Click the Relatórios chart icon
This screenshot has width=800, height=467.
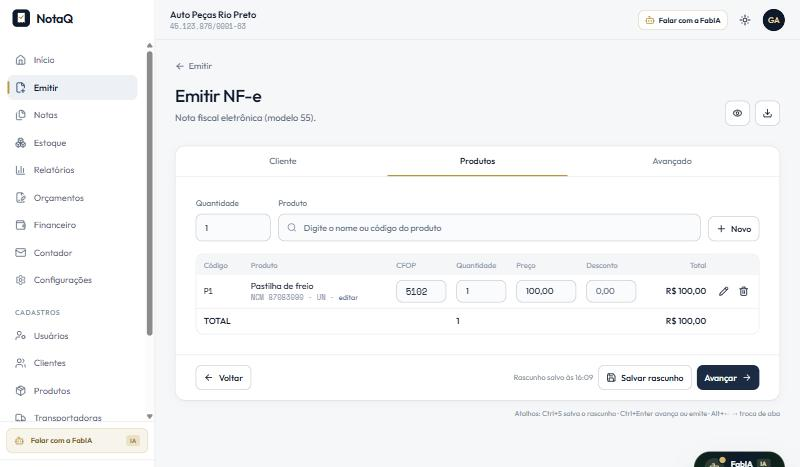[20, 170]
